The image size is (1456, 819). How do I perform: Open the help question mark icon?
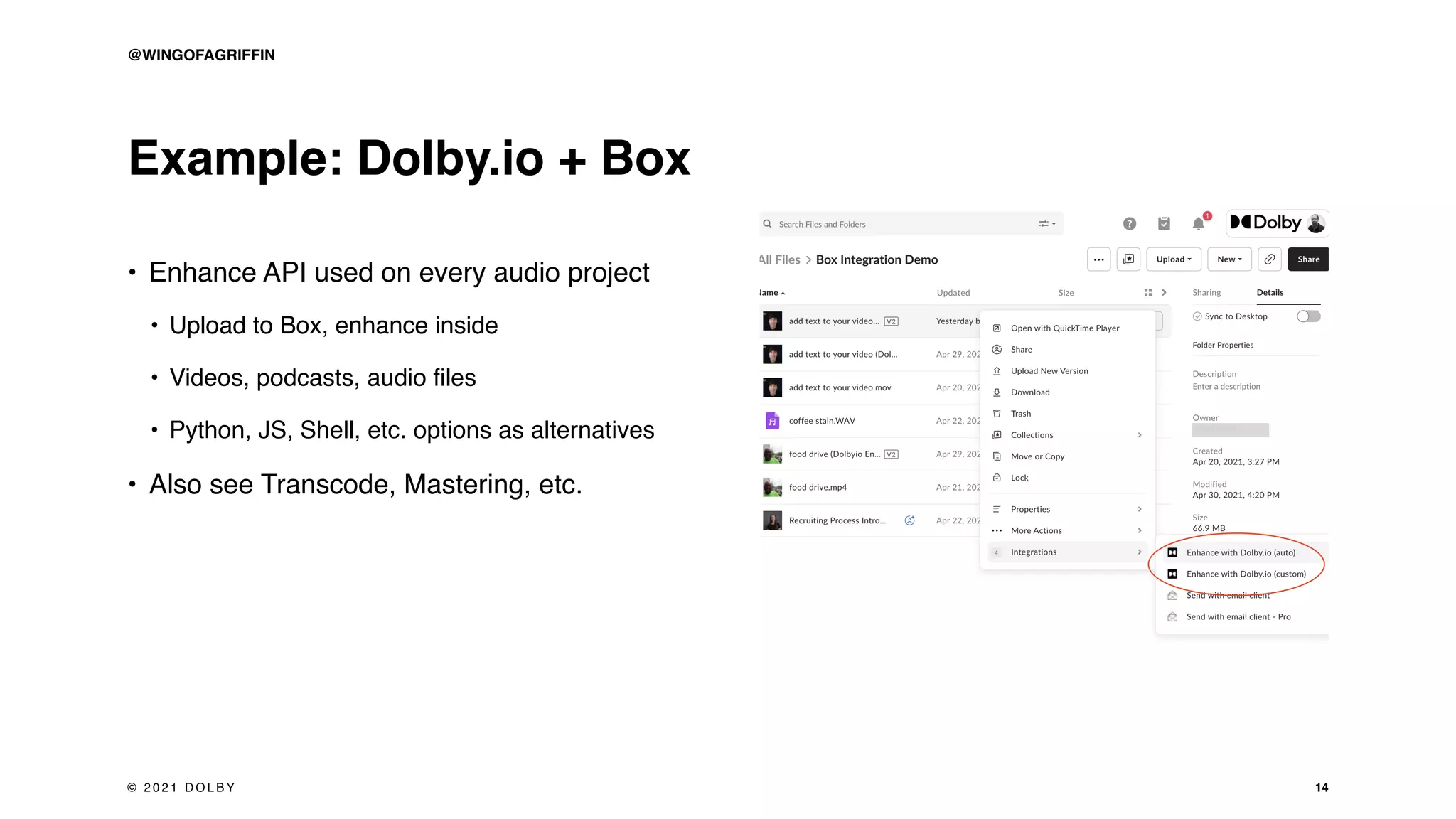[1129, 224]
